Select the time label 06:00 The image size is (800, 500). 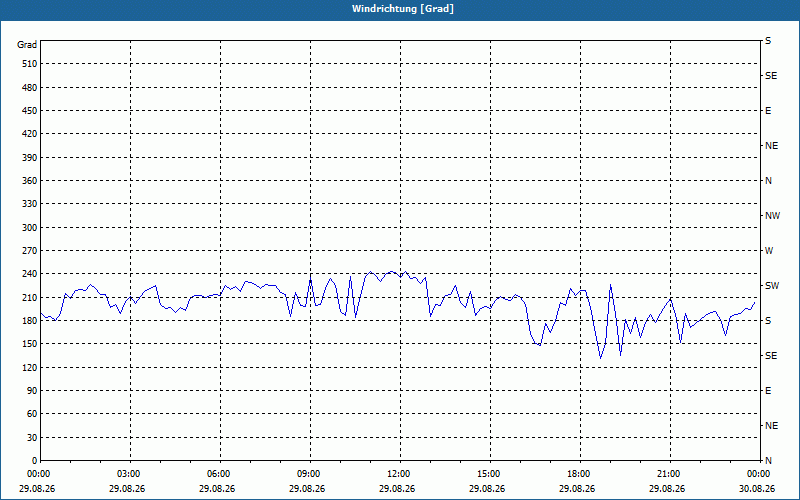click(x=217, y=474)
